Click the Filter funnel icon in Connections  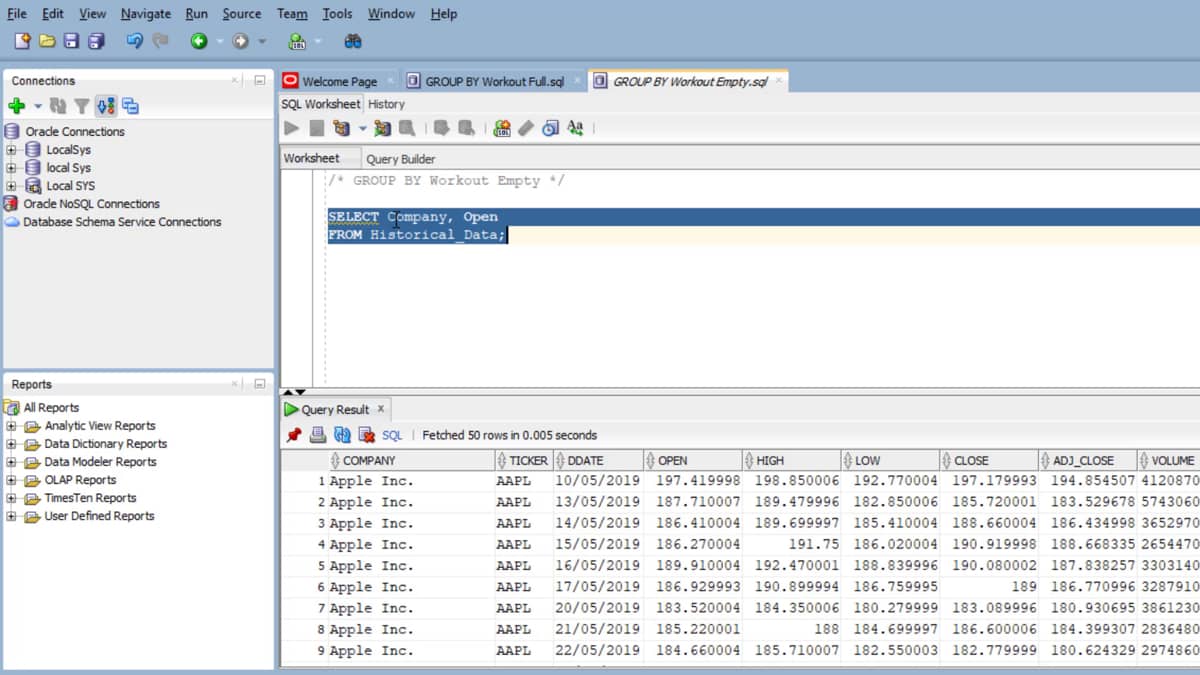click(x=81, y=106)
